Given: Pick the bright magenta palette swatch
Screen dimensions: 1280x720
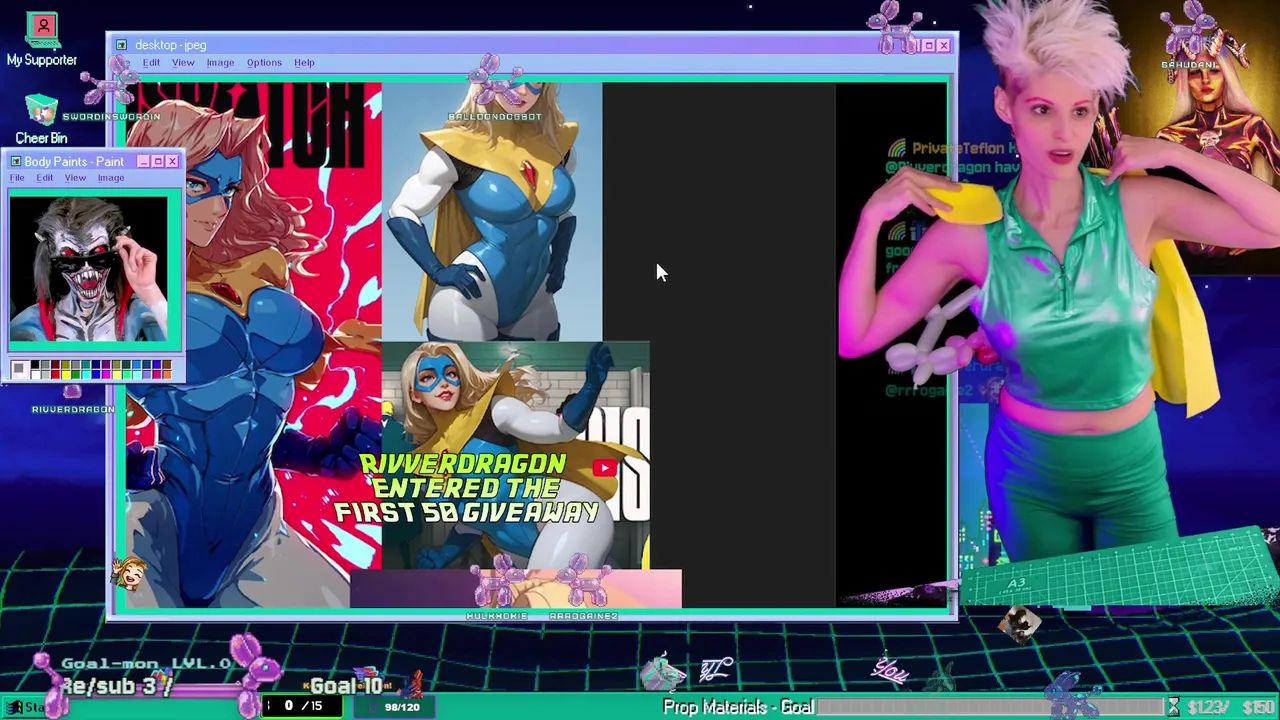Looking at the screenshot, I should tap(106, 375).
